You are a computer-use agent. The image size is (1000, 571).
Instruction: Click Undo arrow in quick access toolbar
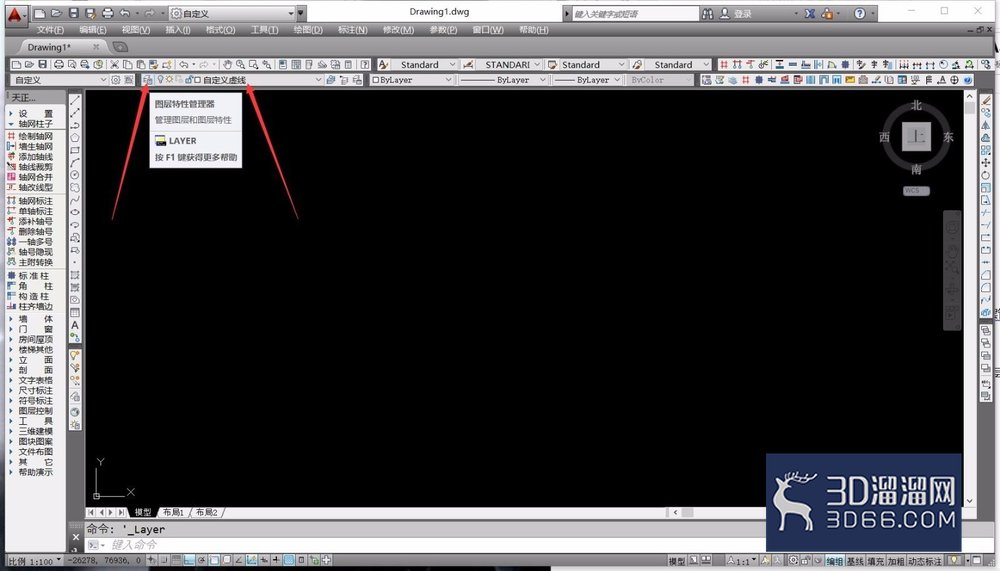coord(125,13)
